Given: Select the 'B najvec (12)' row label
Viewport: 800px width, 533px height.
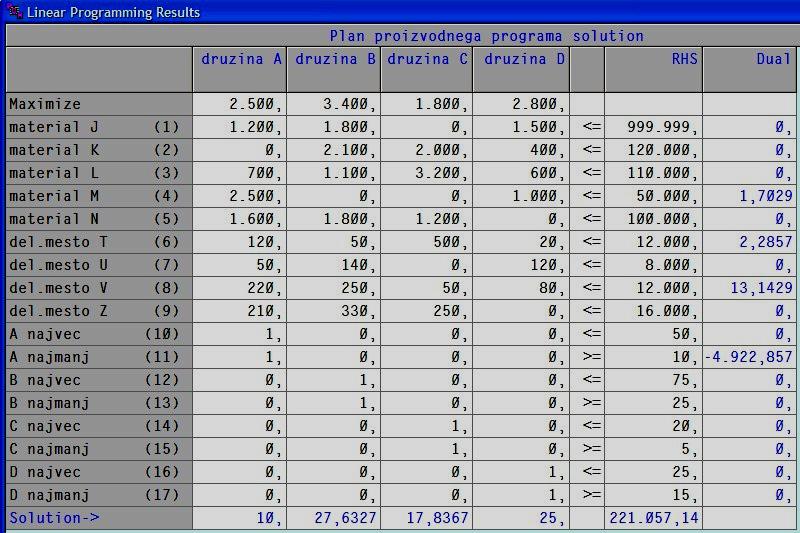Looking at the screenshot, I should [x=99, y=380].
